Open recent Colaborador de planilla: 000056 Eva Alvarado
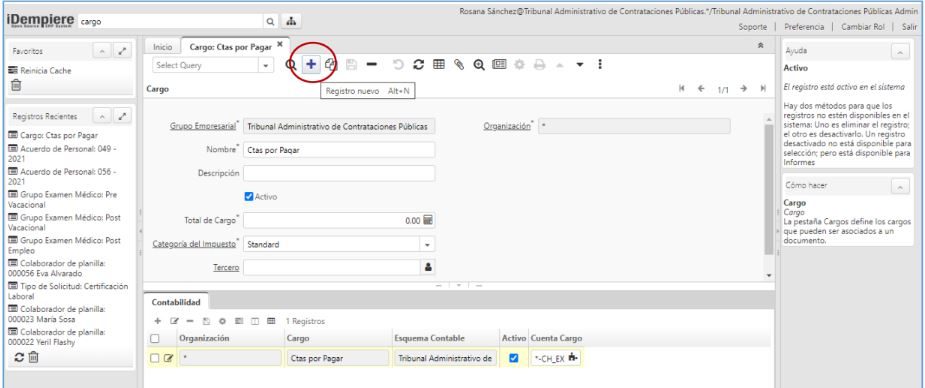The height and width of the screenshot is (388, 925). tap(57, 268)
